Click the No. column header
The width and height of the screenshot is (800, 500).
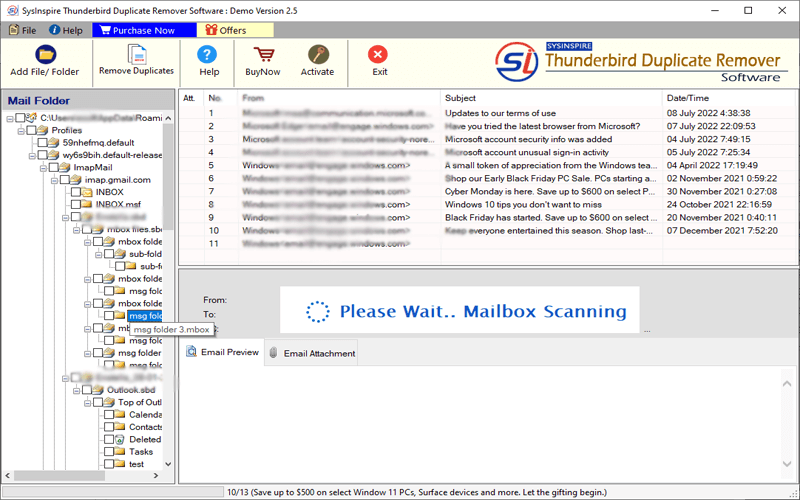(x=220, y=98)
